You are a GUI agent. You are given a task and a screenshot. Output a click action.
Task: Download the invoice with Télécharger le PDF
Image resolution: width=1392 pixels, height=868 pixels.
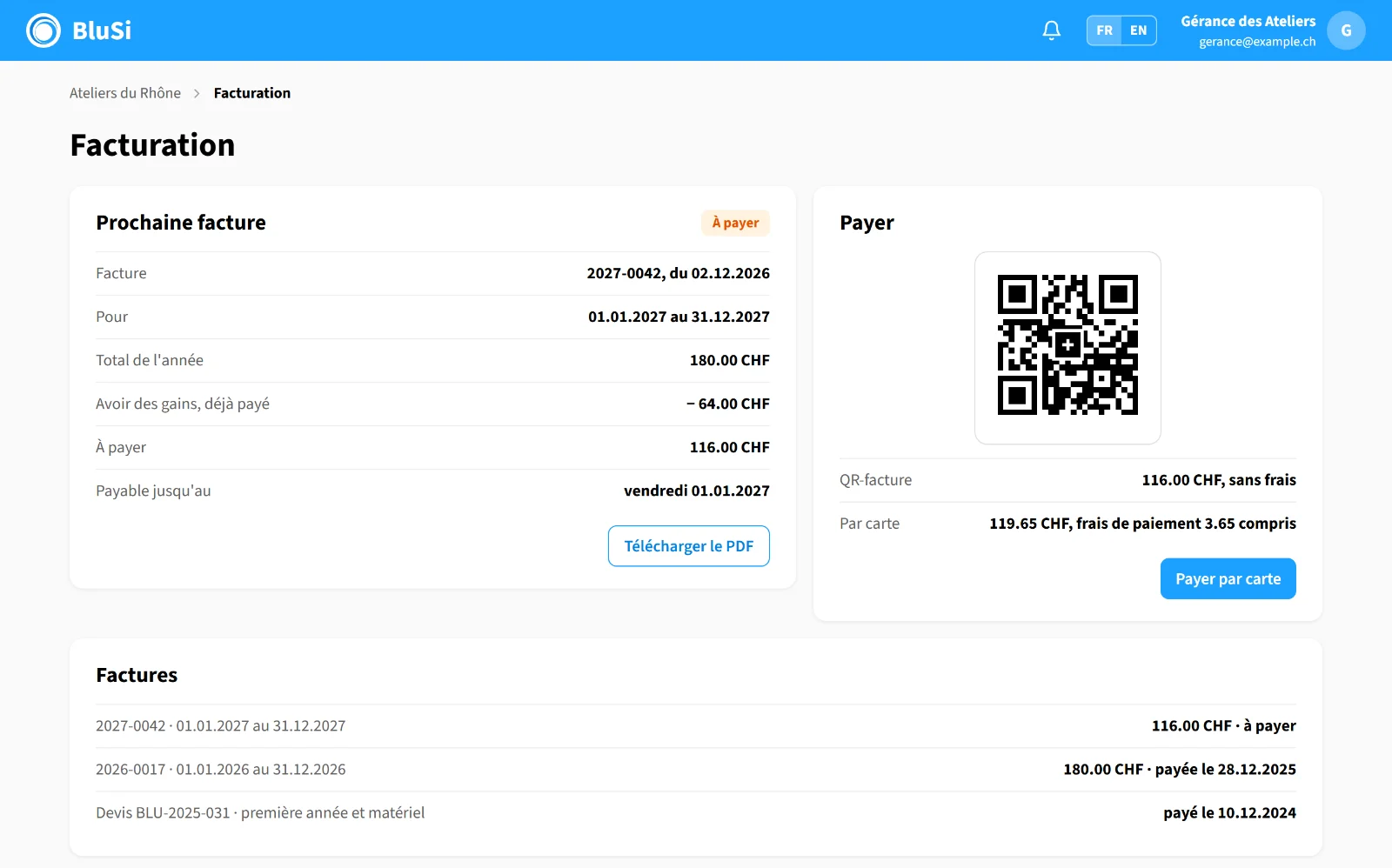689,546
